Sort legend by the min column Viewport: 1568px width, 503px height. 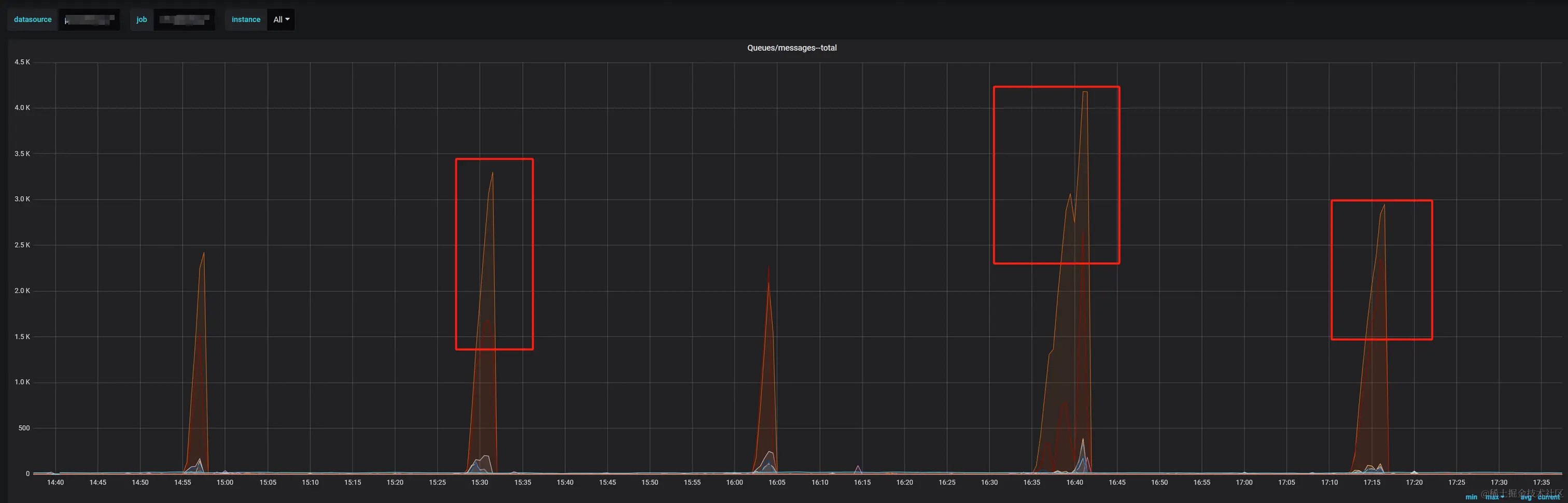tap(1471, 497)
